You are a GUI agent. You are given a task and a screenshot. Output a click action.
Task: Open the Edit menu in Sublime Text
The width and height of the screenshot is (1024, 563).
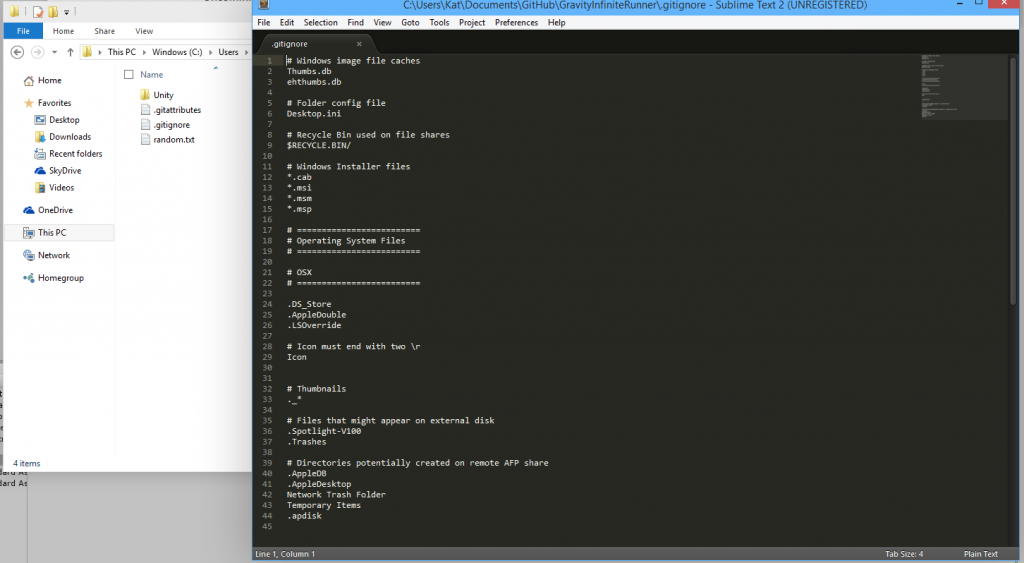point(287,22)
